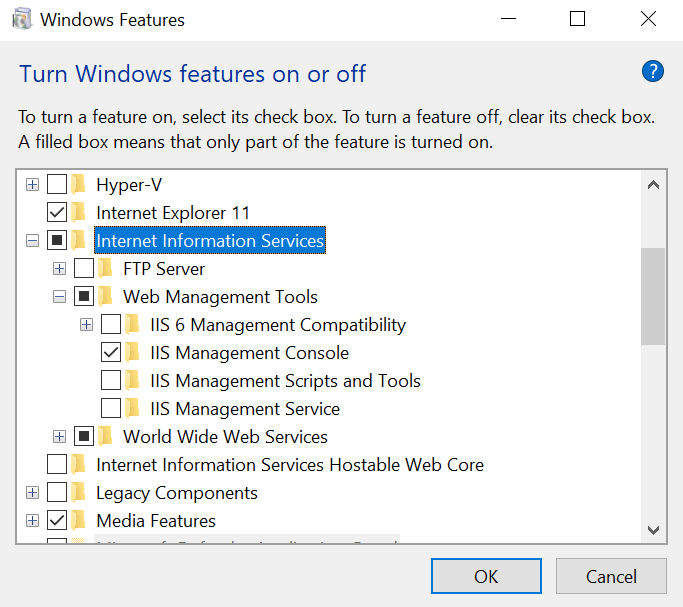Click the FTP Server folder icon
The height and width of the screenshot is (607, 683).
(x=107, y=269)
